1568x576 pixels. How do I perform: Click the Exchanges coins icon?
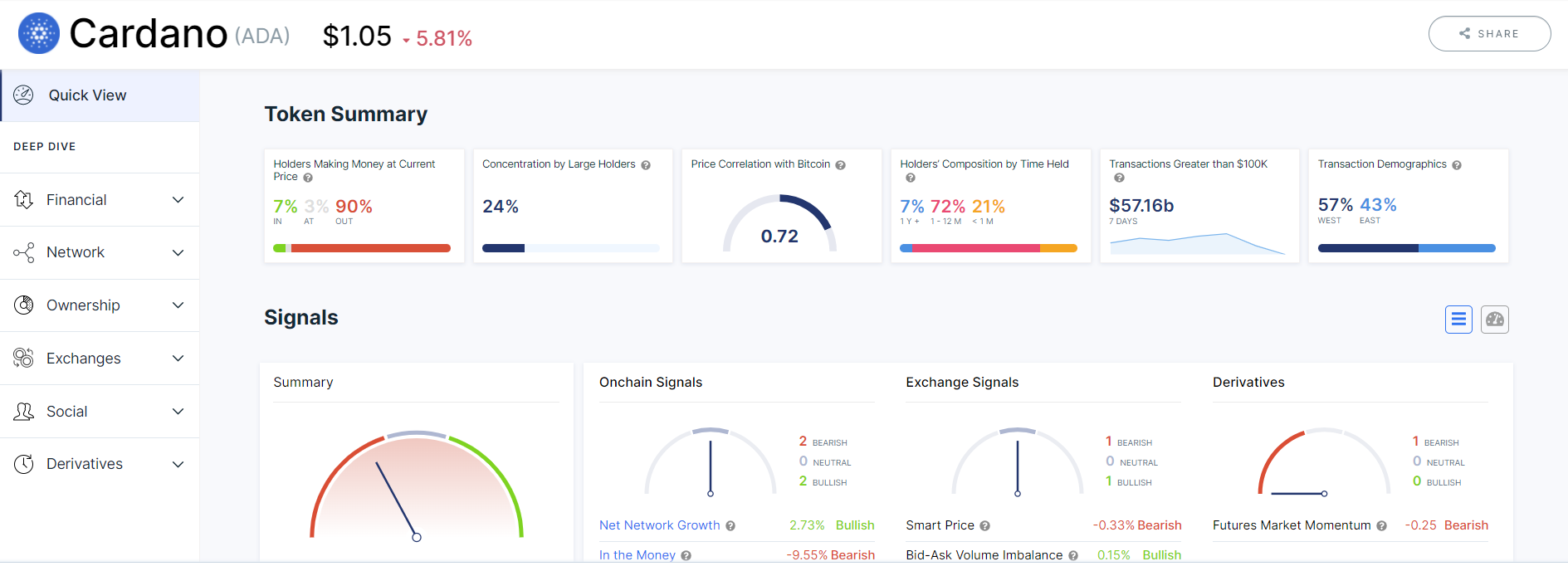click(24, 358)
